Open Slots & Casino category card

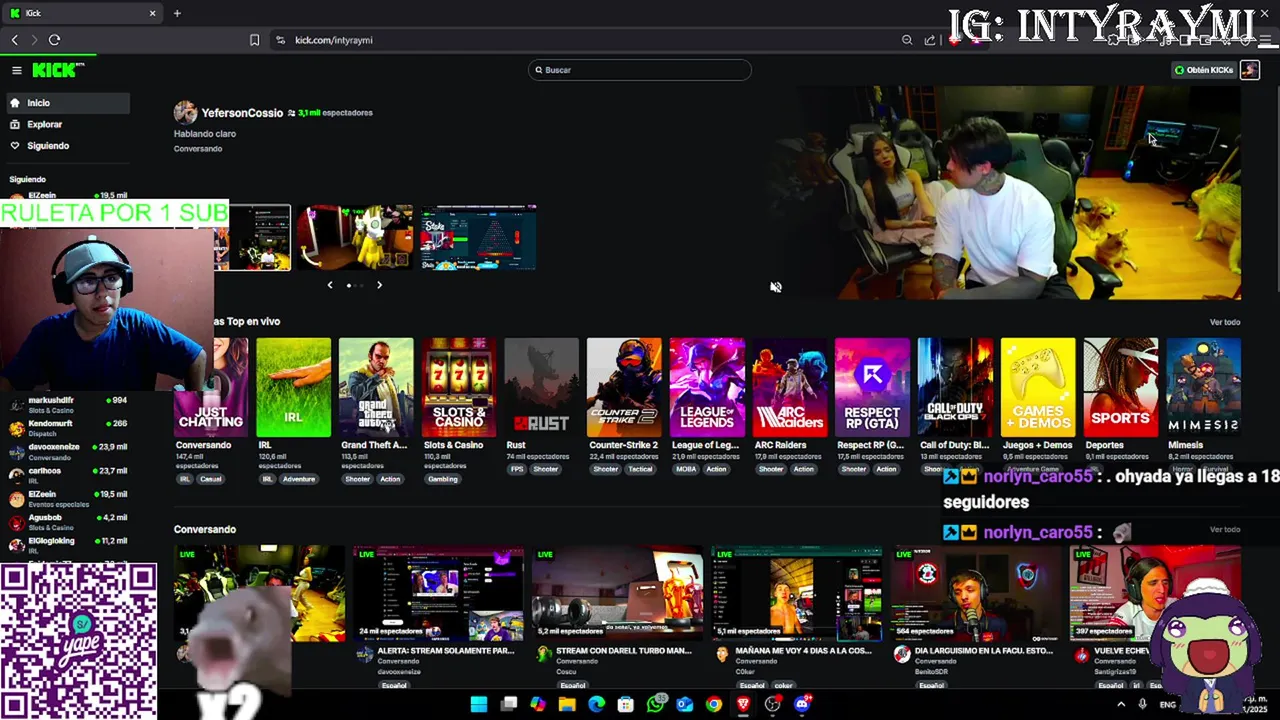(x=459, y=388)
